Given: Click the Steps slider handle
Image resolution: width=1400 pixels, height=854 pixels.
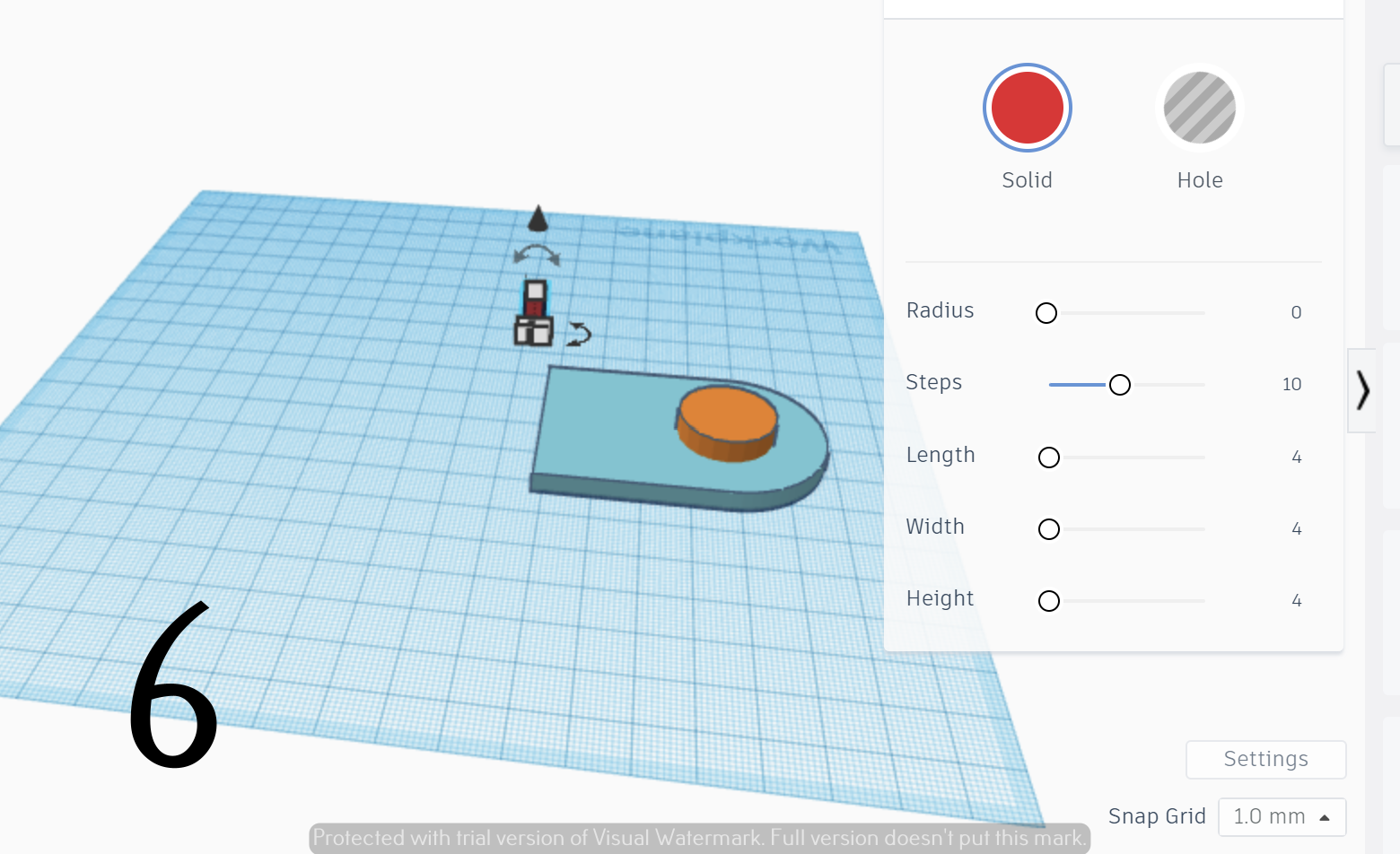Looking at the screenshot, I should (x=1119, y=384).
